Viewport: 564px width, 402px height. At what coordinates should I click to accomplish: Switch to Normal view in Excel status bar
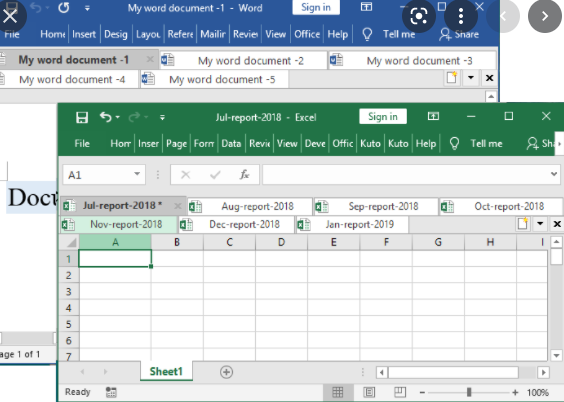tap(338, 392)
